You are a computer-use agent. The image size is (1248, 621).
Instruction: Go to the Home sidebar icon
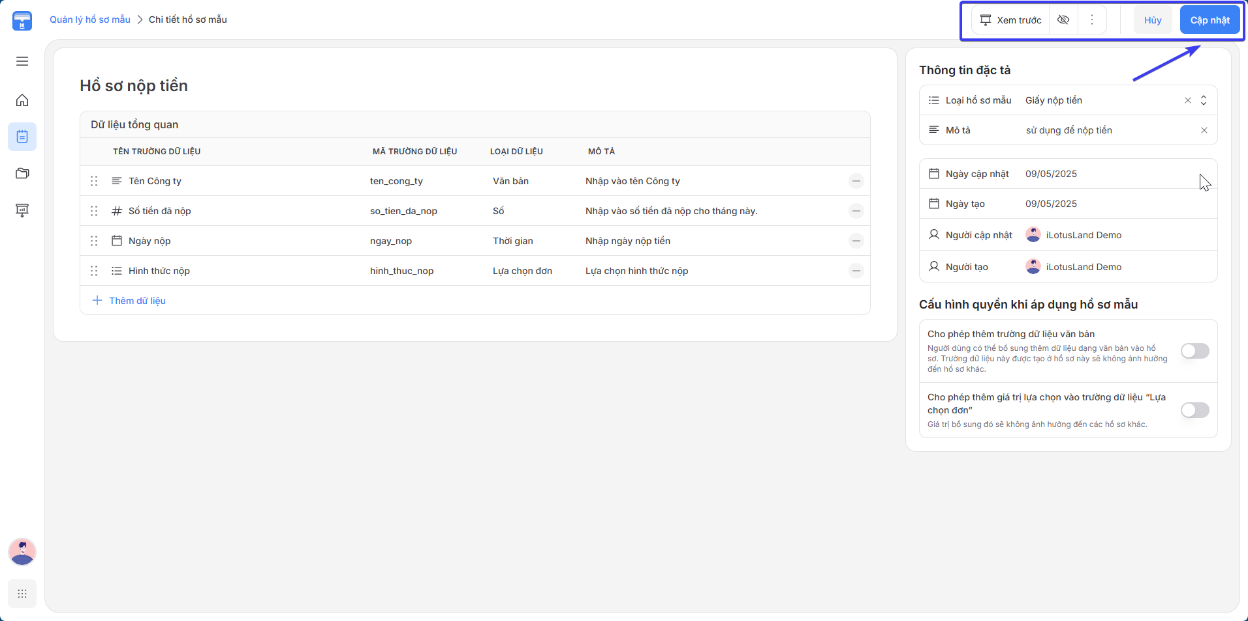(22, 100)
